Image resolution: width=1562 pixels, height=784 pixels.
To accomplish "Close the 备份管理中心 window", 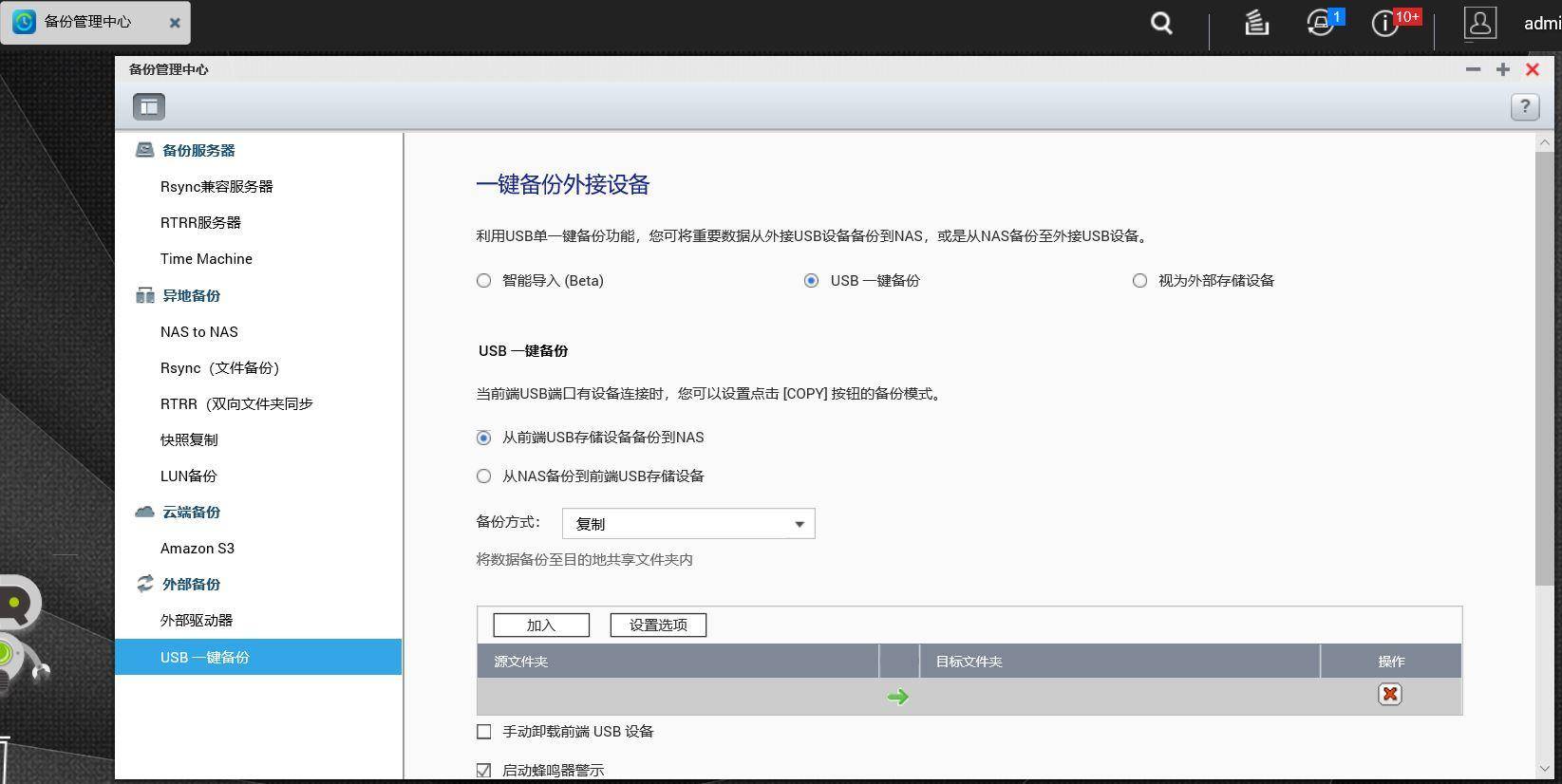I will coord(1533,69).
